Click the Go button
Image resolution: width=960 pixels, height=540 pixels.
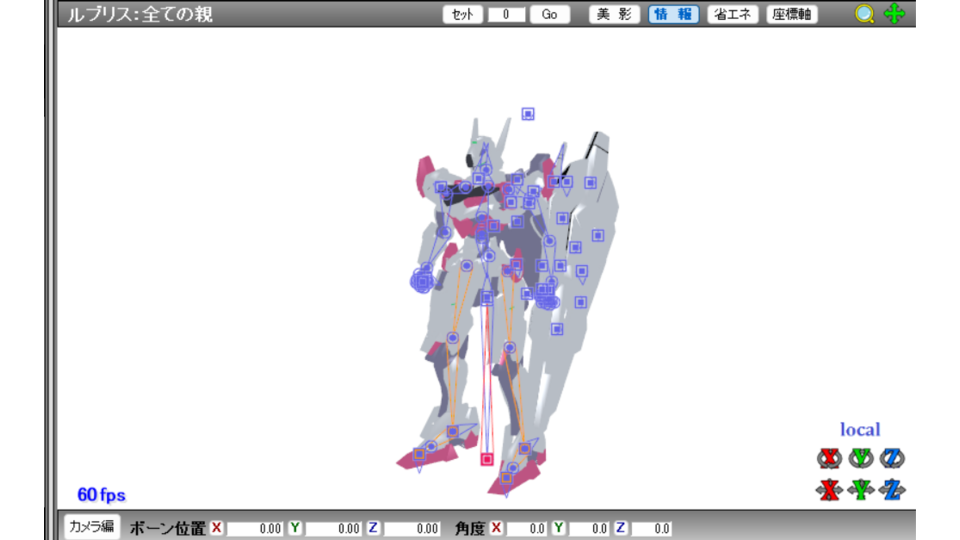549,14
